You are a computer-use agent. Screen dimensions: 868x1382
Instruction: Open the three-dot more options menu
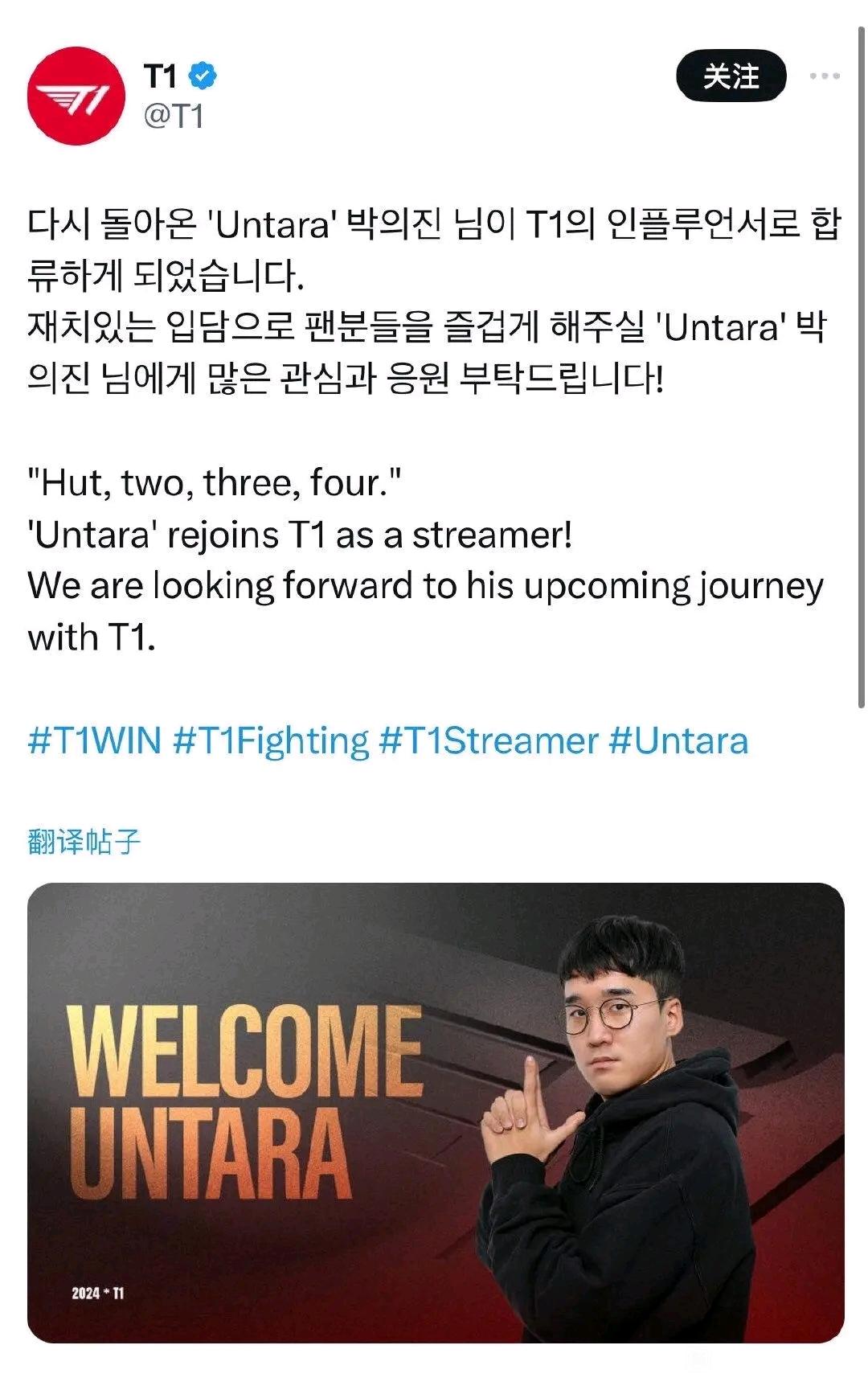point(825,76)
